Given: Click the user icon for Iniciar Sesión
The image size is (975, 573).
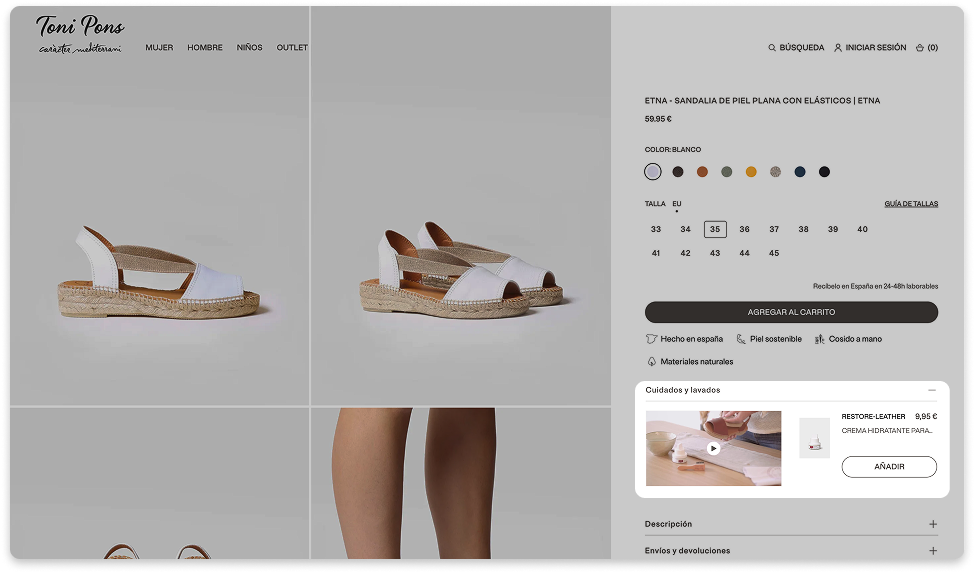Looking at the screenshot, I should pos(838,48).
